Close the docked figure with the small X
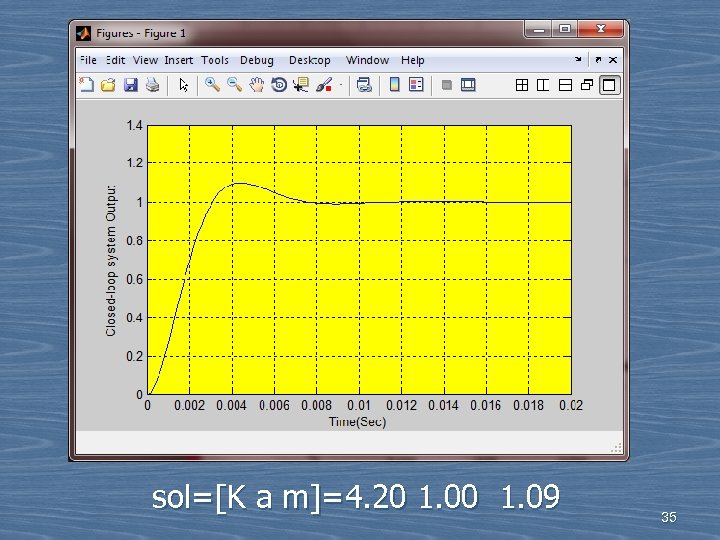This screenshot has width=720, height=540. (x=613, y=60)
